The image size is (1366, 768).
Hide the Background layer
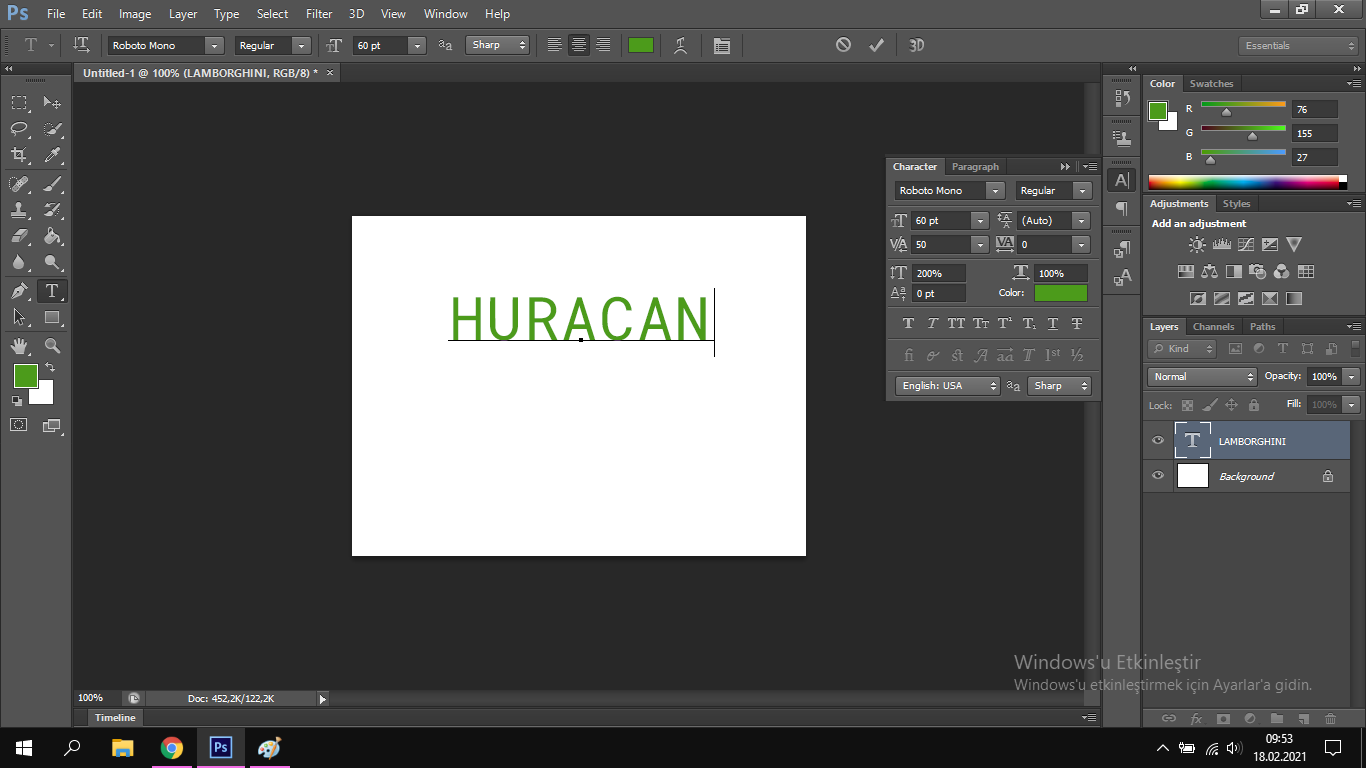1158,476
